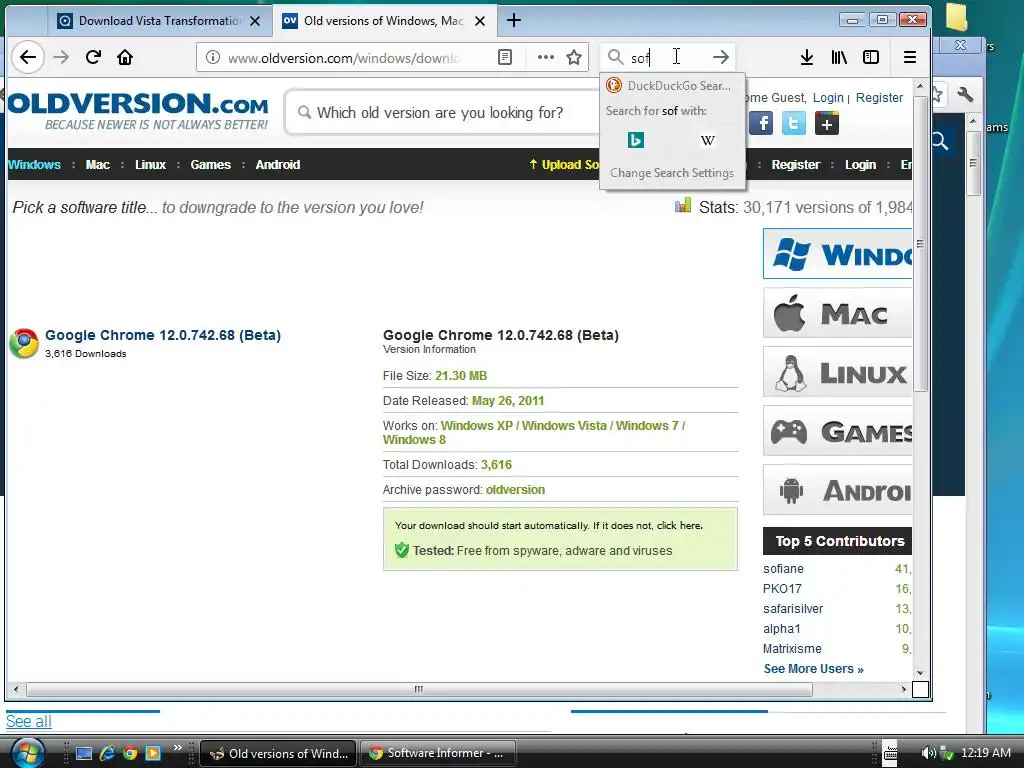Open Games in the site nav bar
The width and height of the screenshot is (1024, 768).
210,165
